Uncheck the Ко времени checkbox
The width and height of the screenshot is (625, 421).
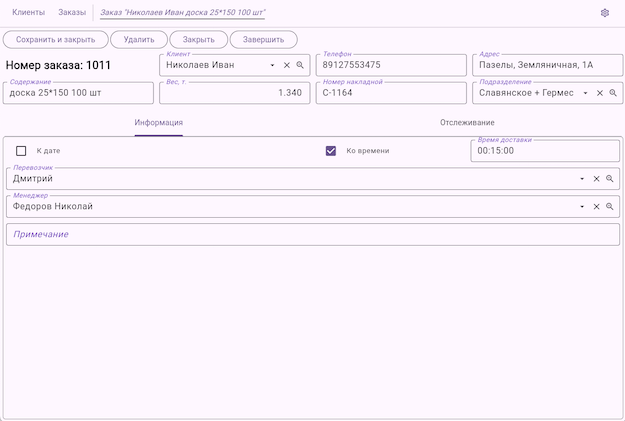331,151
